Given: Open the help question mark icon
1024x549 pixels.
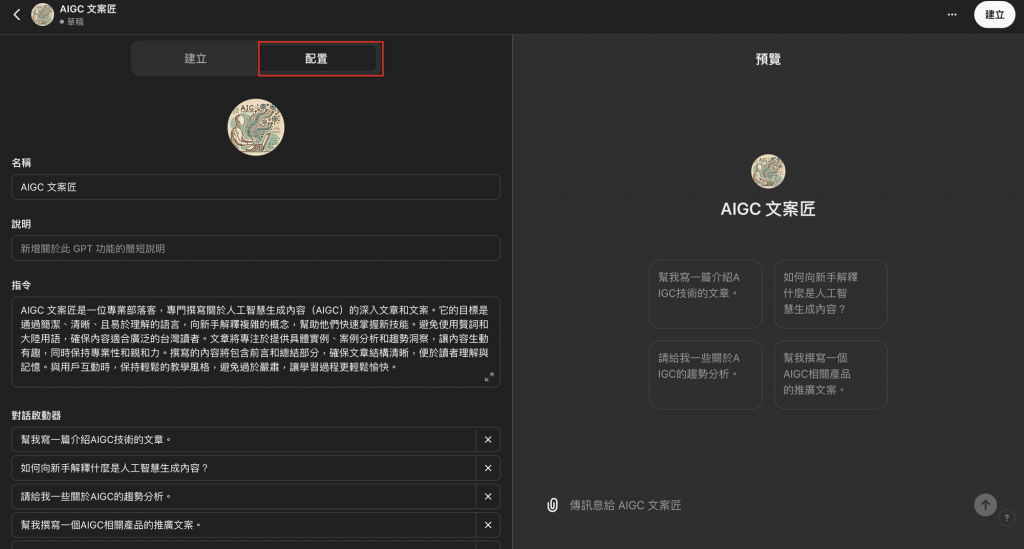Looking at the screenshot, I should pyautogui.click(x=1006, y=518).
